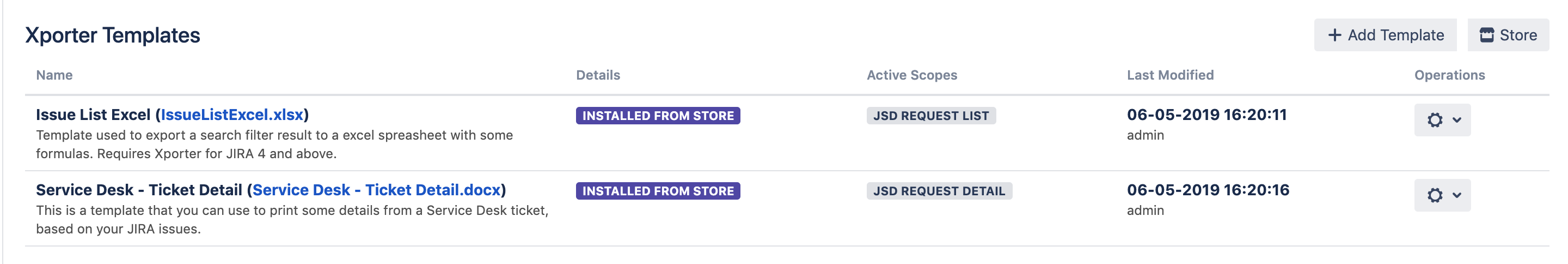Image resolution: width=1568 pixels, height=264 pixels.
Task: Click the 06-05-2019 16:20:16 modified timestamp
Action: point(1207,190)
